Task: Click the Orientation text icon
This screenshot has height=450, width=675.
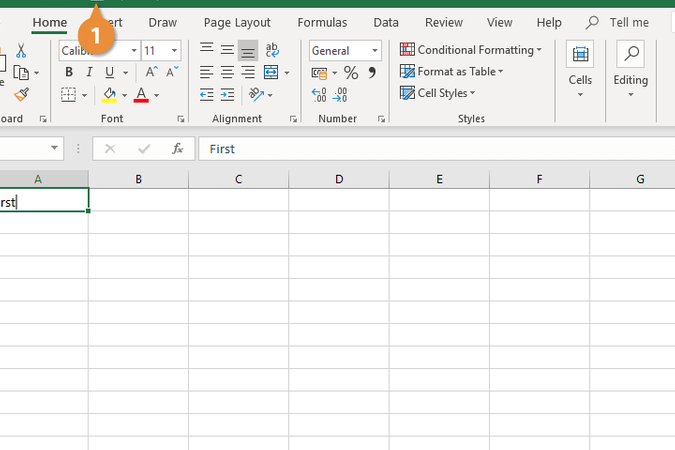Action: pyautogui.click(x=257, y=94)
